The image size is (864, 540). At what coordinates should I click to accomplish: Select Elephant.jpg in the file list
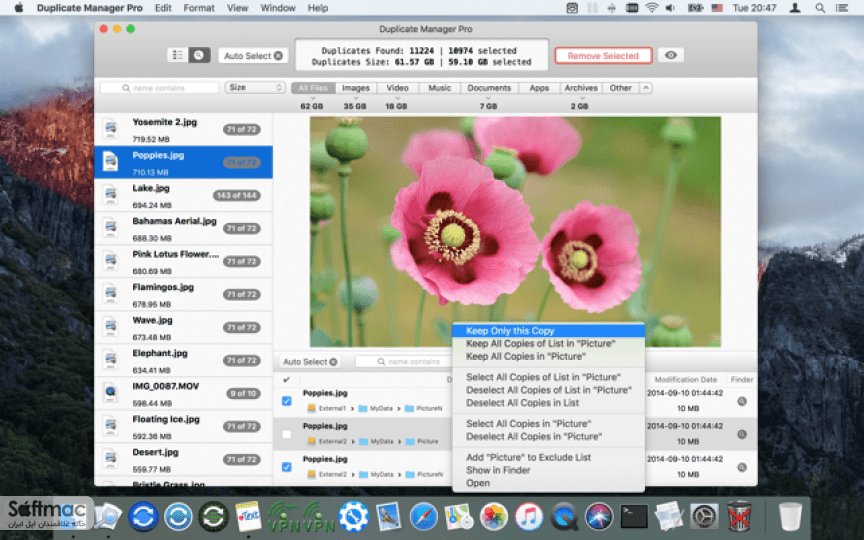pyautogui.click(x=183, y=361)
